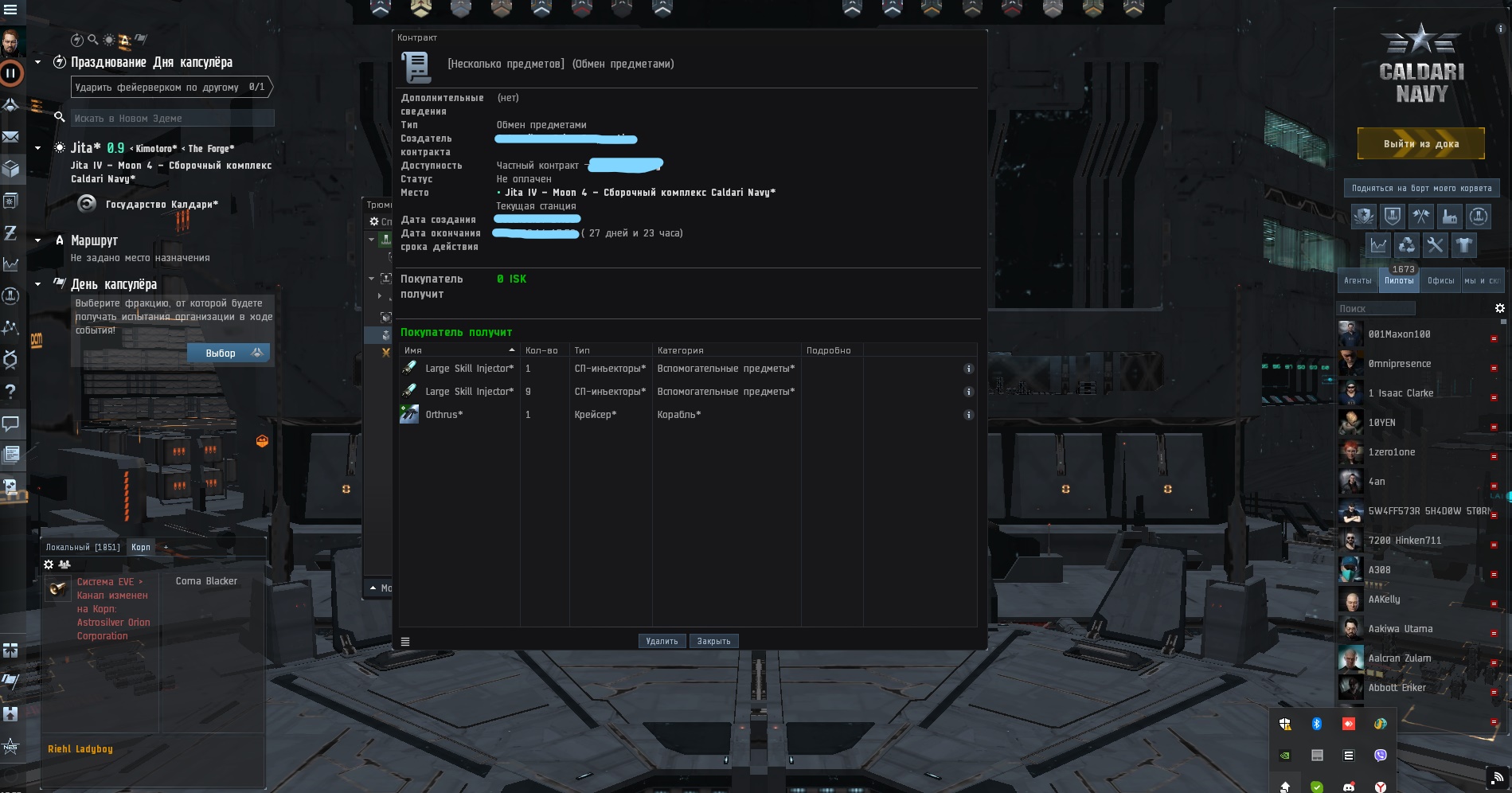Select pilot Aakiwa Utama in the list

tap(1417, 629)
